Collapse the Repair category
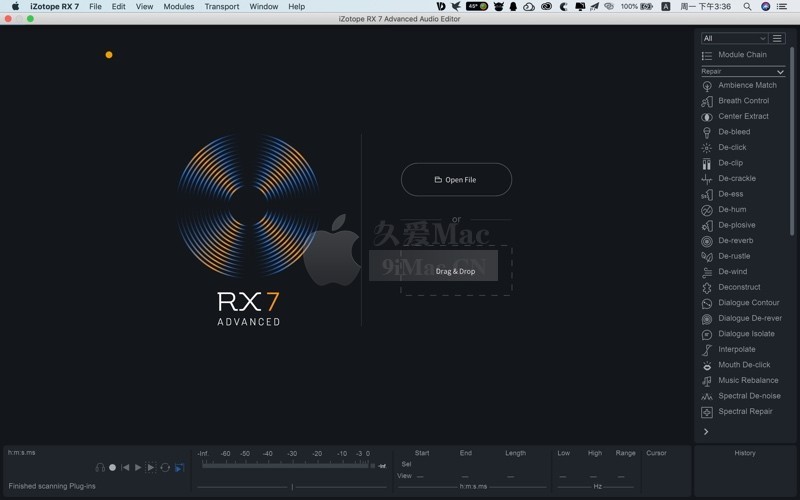The image size is (800, 500). pyautogui.click(x=780, y=72)
